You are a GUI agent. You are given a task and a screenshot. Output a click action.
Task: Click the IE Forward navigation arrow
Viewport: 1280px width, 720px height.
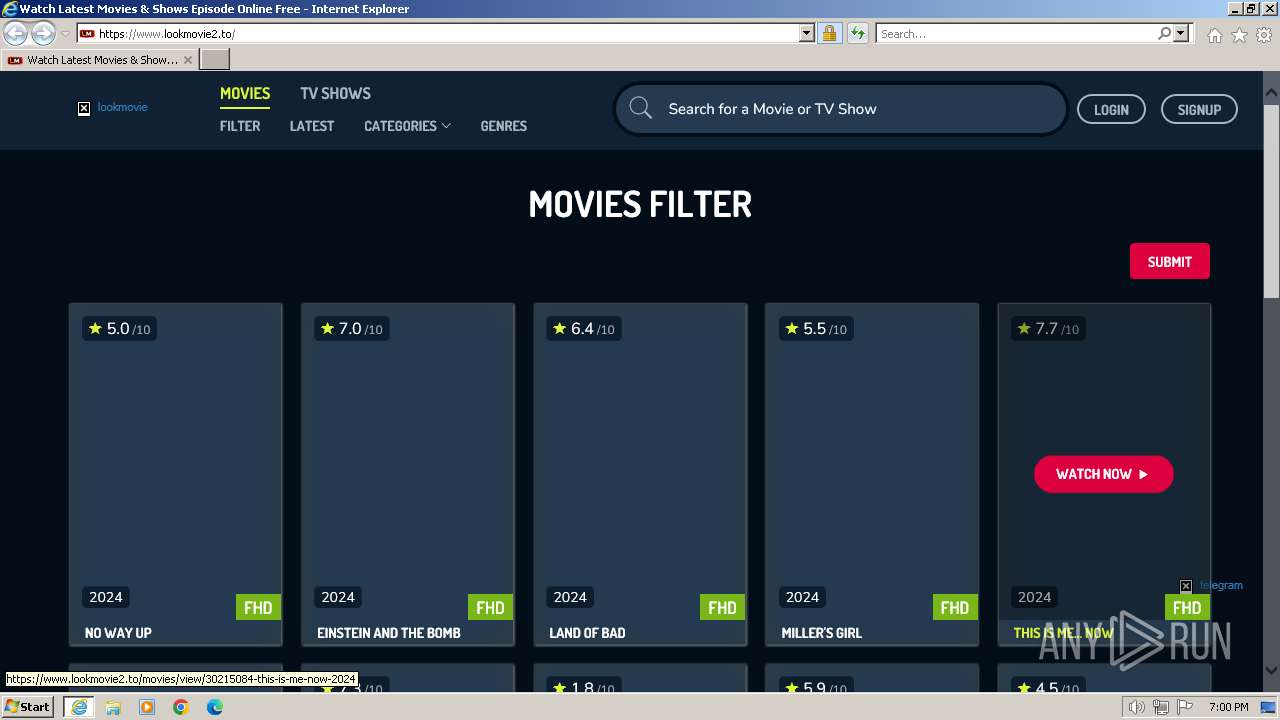pyautogui.click(x=43, y=33)
